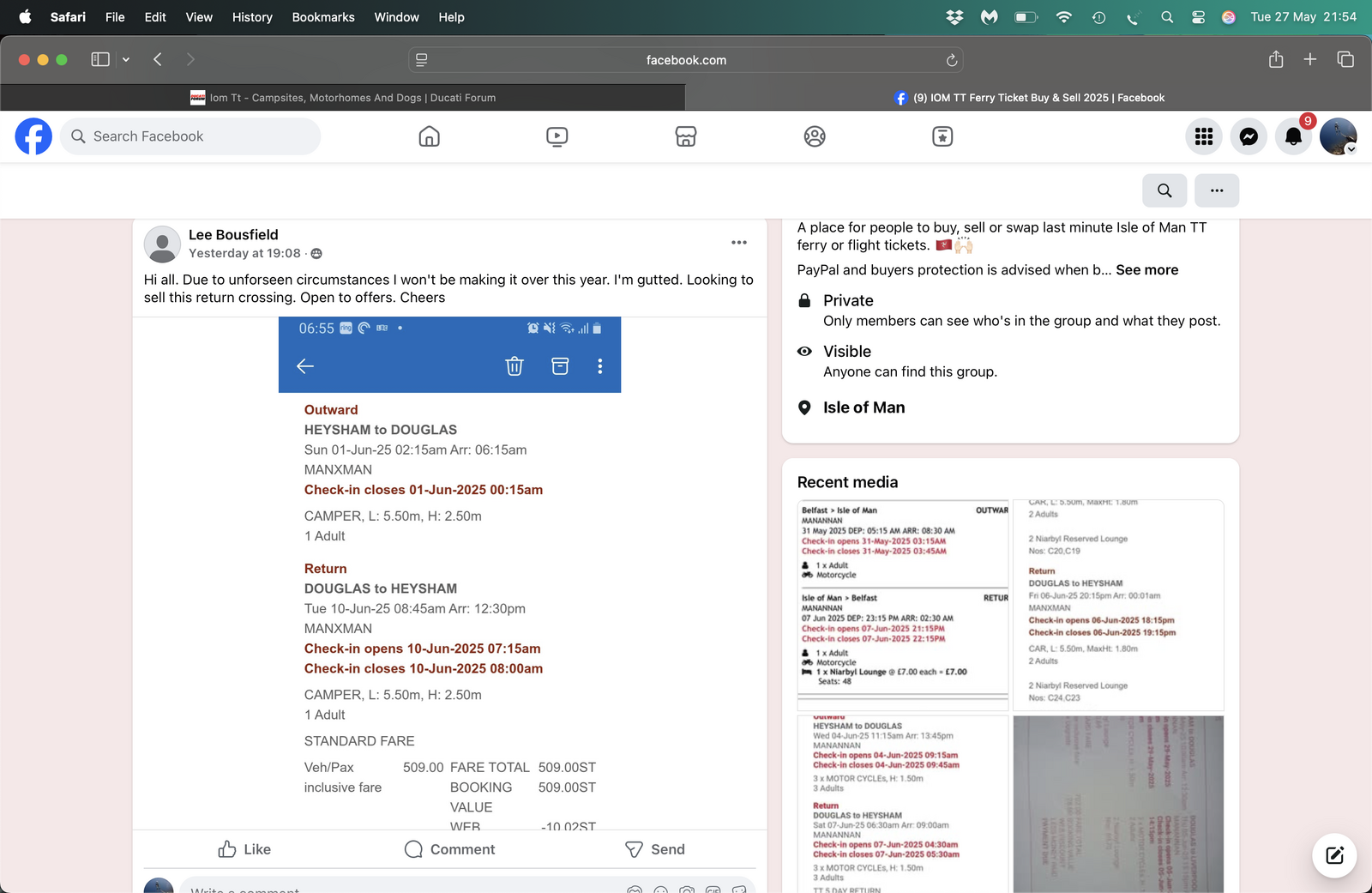Expand group description with See more
Viewport: 1372px width, 893px height.
tap(1146, 270)
